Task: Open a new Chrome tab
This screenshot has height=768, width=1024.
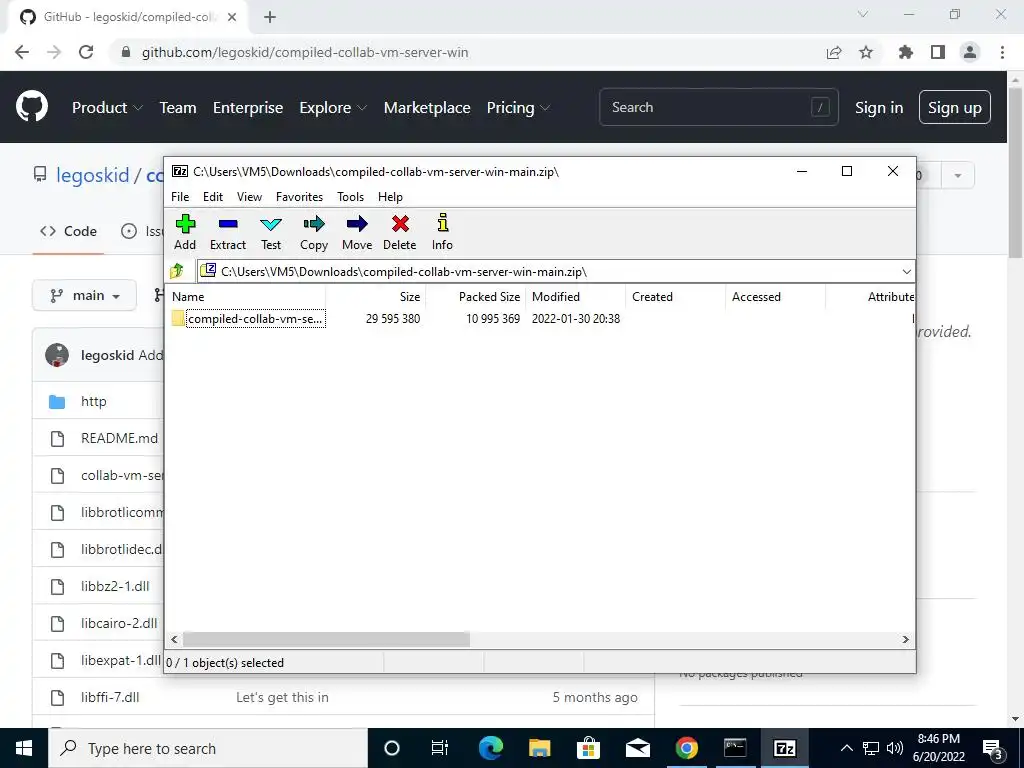Action: click(270, 18)
